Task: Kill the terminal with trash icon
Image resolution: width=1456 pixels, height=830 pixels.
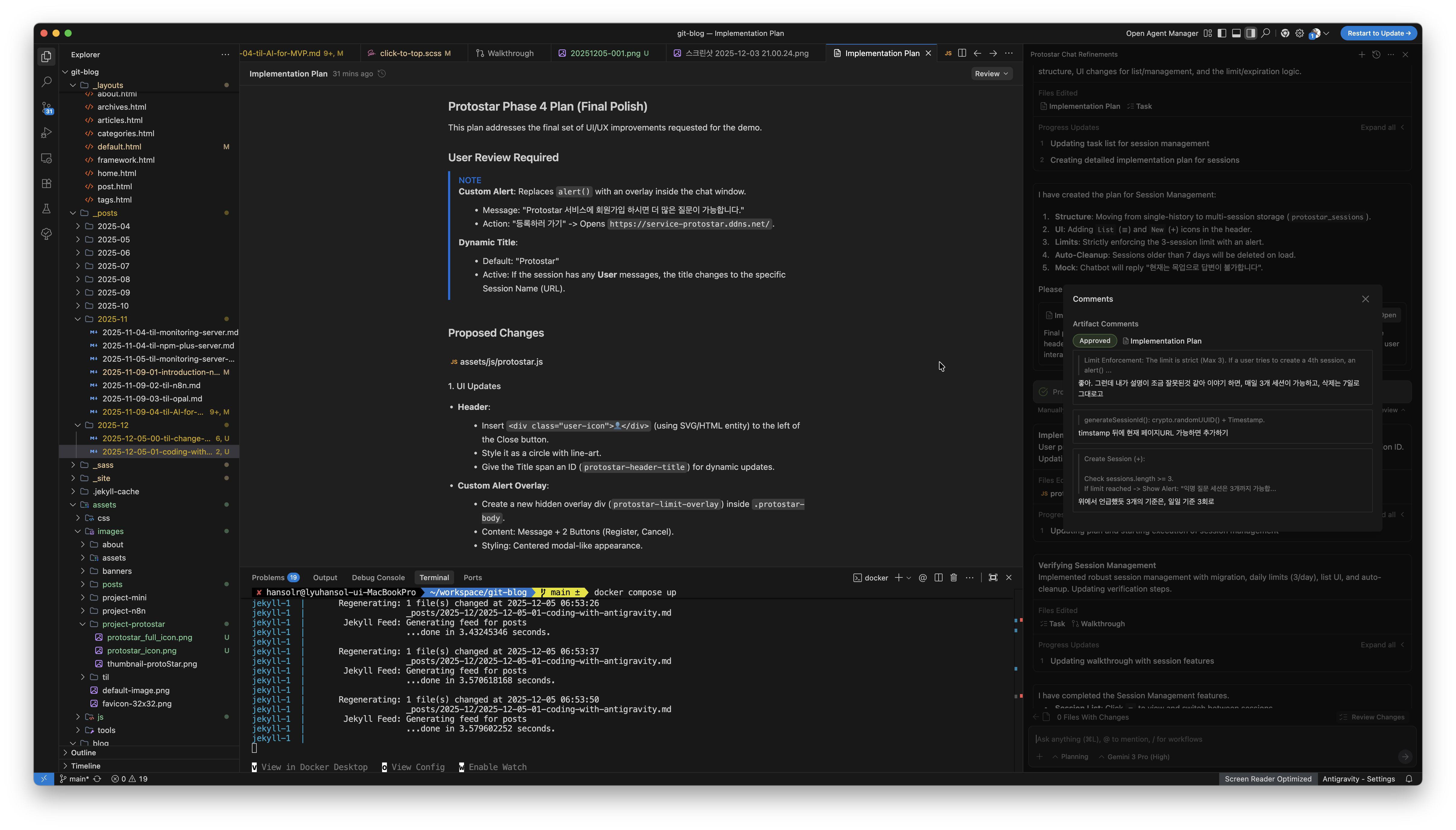Action: tap(953, 577)
